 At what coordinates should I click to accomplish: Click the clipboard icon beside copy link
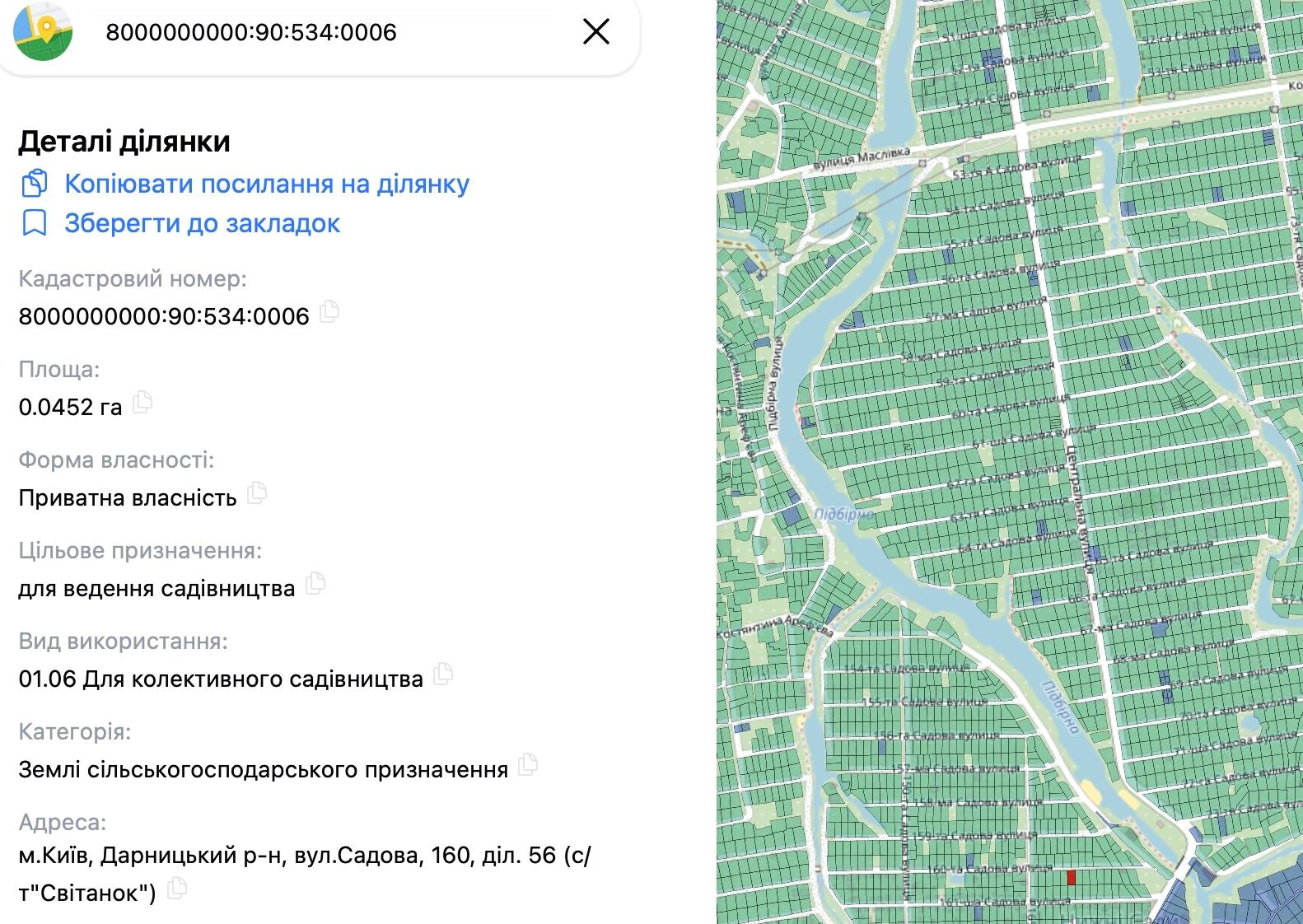point(34,184)
